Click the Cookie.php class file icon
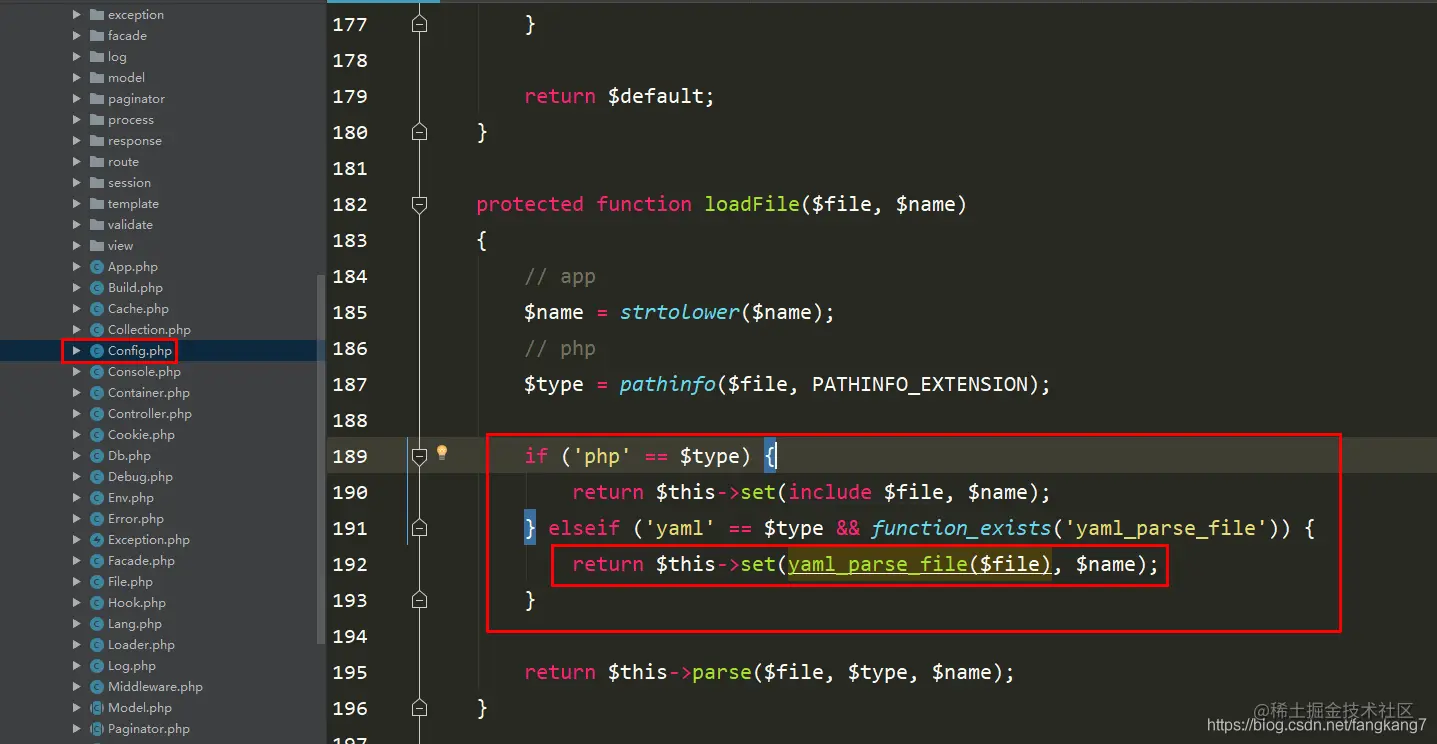 point(97,435)
